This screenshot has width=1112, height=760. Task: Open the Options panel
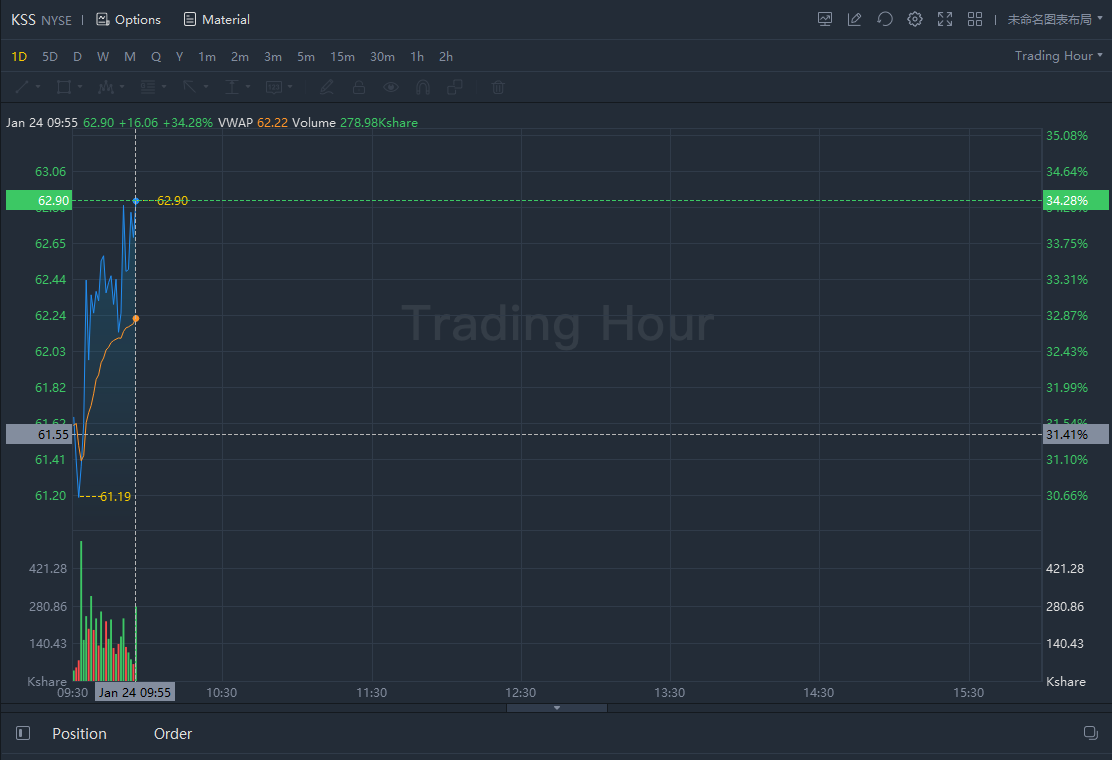tap(128, 19)
